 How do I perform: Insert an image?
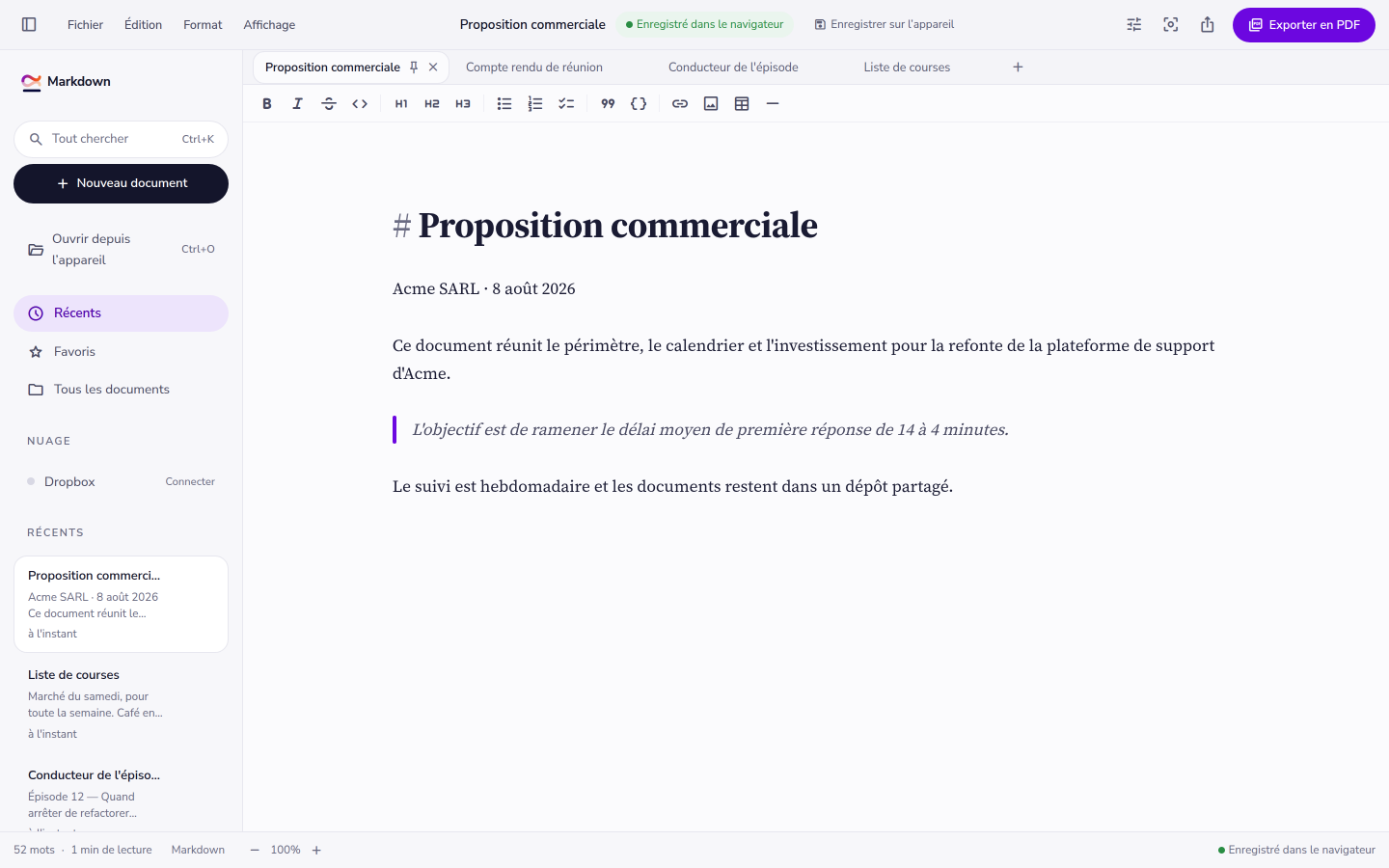(711, 104)
